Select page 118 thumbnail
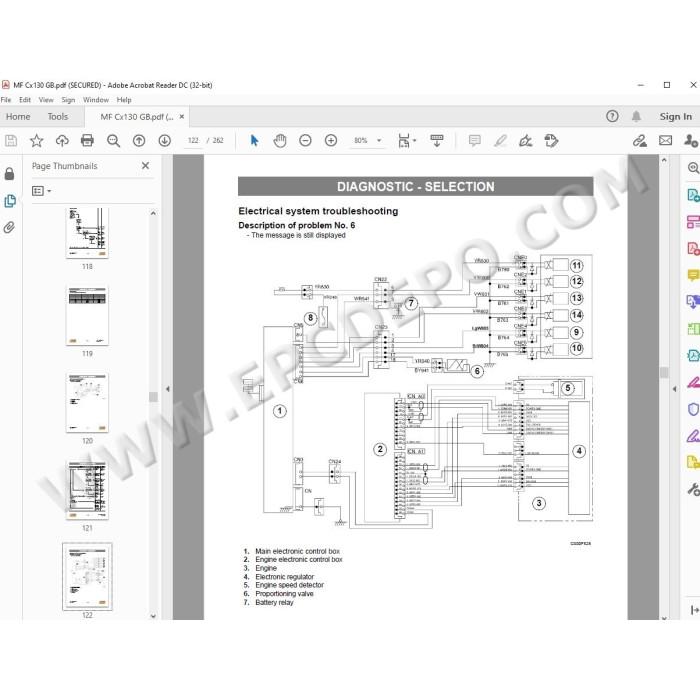The image size is (700, 700). pos(88,233)
